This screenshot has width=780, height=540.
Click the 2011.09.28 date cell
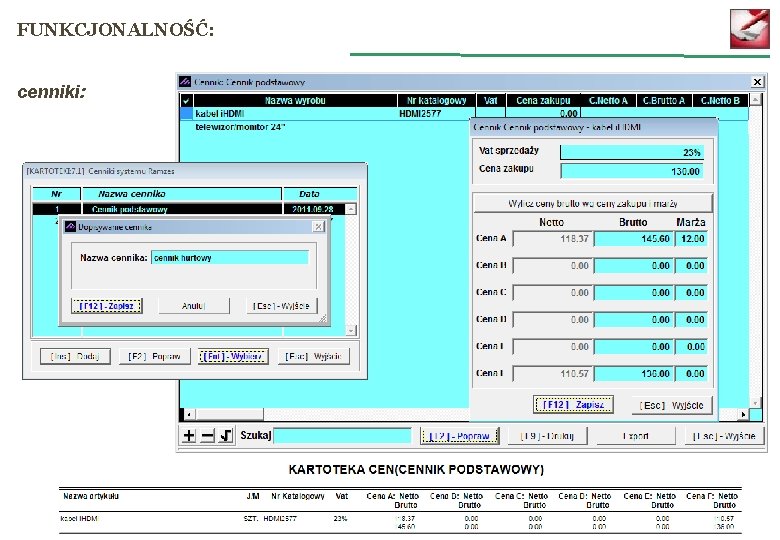point(313,209)
